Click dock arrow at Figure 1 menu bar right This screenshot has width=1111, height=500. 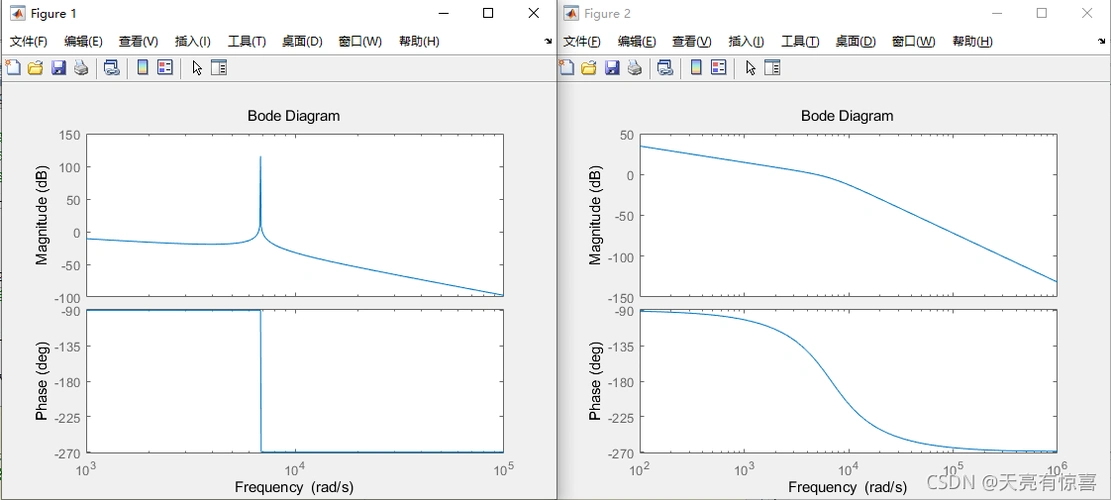coord(548,42)
